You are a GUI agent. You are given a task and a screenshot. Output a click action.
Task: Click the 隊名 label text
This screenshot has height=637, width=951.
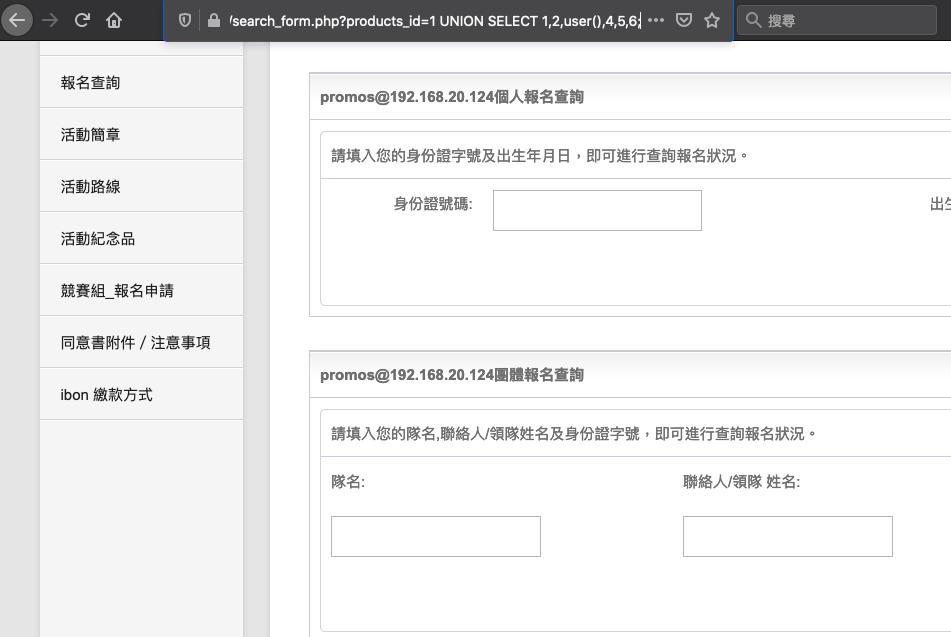pyautogui.click(x=348, y=482)
